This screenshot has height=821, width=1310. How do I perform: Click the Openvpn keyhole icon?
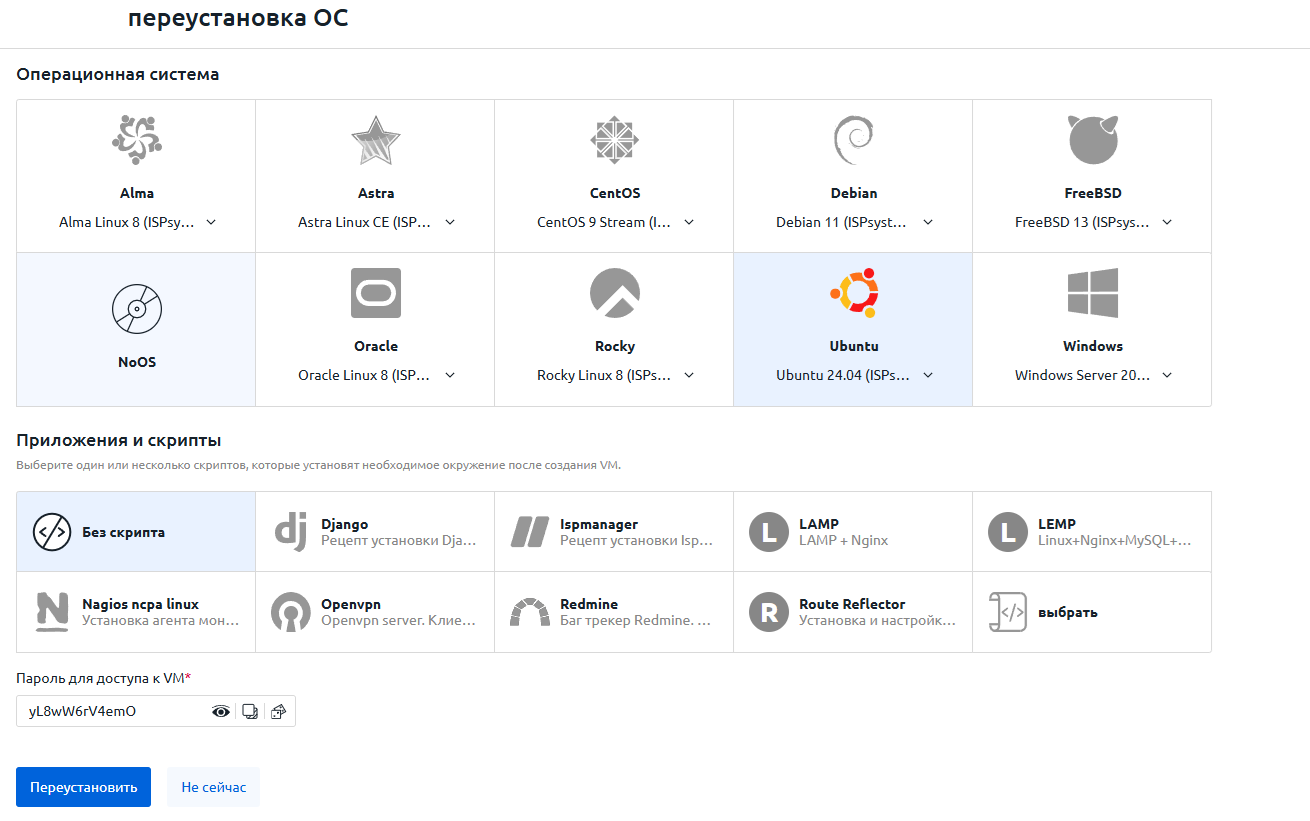pyautogui.click(x=291, y=612)
